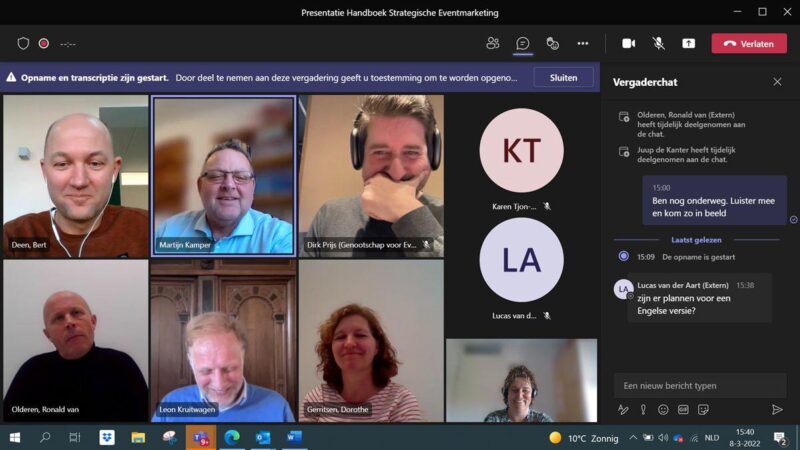Click the self-view video in bottom corner
This screenshot has height=450, width=800.
pos(521,380)
